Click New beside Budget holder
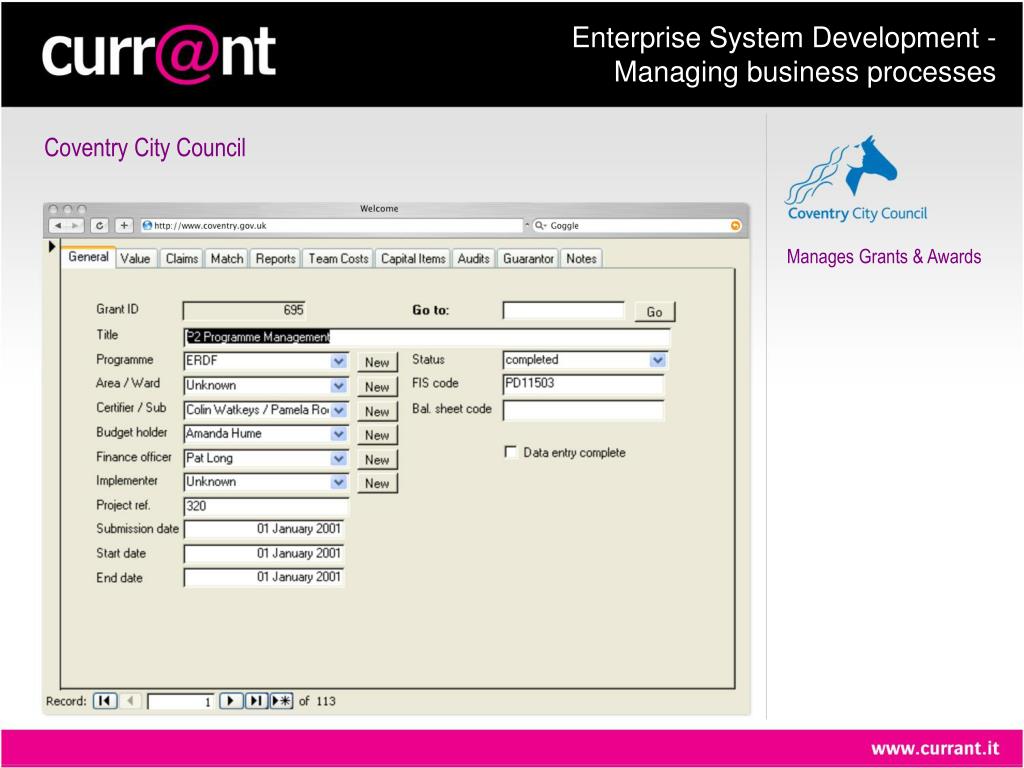 [377, 435]
